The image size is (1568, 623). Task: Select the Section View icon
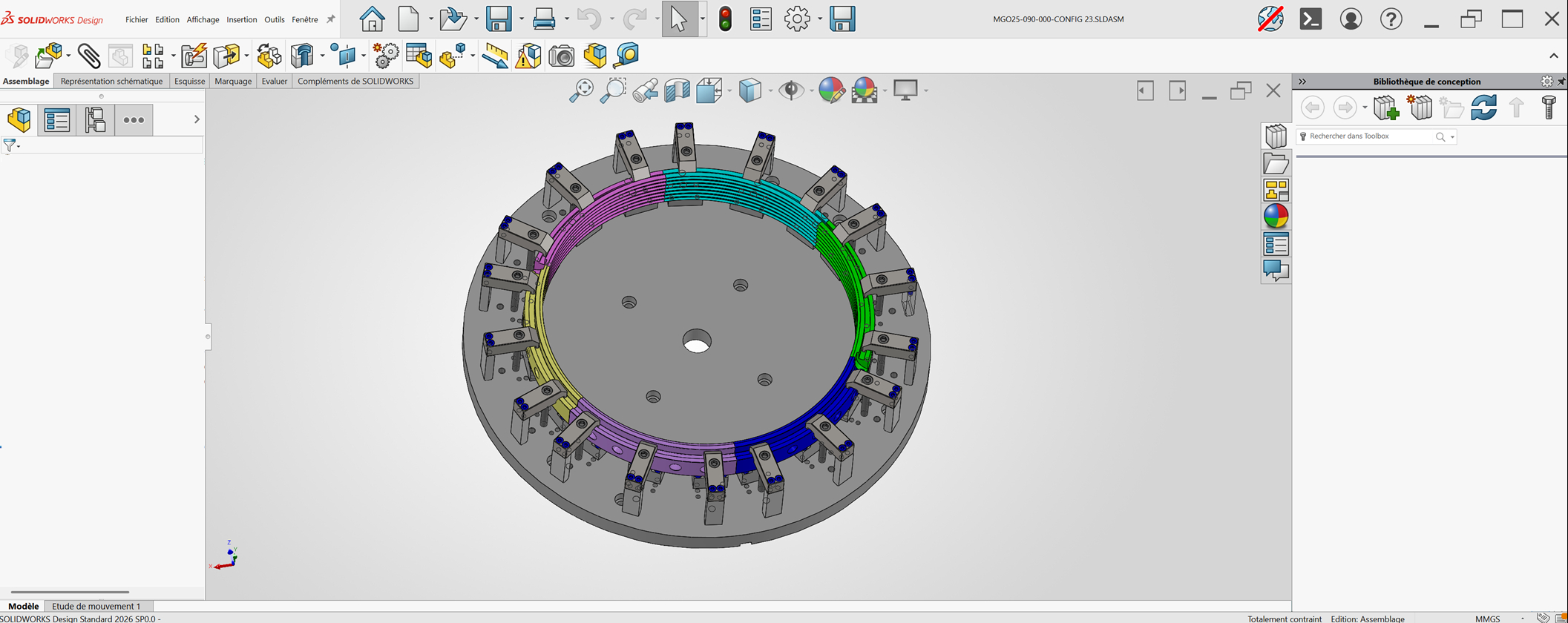coord(678,90)
